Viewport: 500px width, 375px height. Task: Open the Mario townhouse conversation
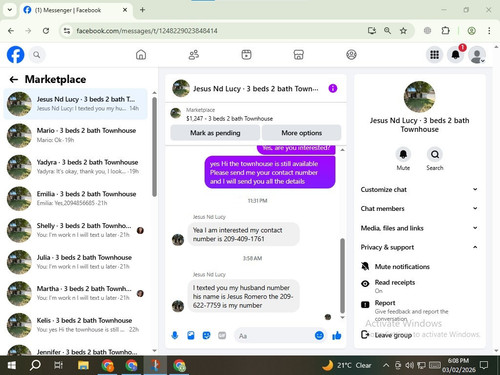(x=76, y=135)
